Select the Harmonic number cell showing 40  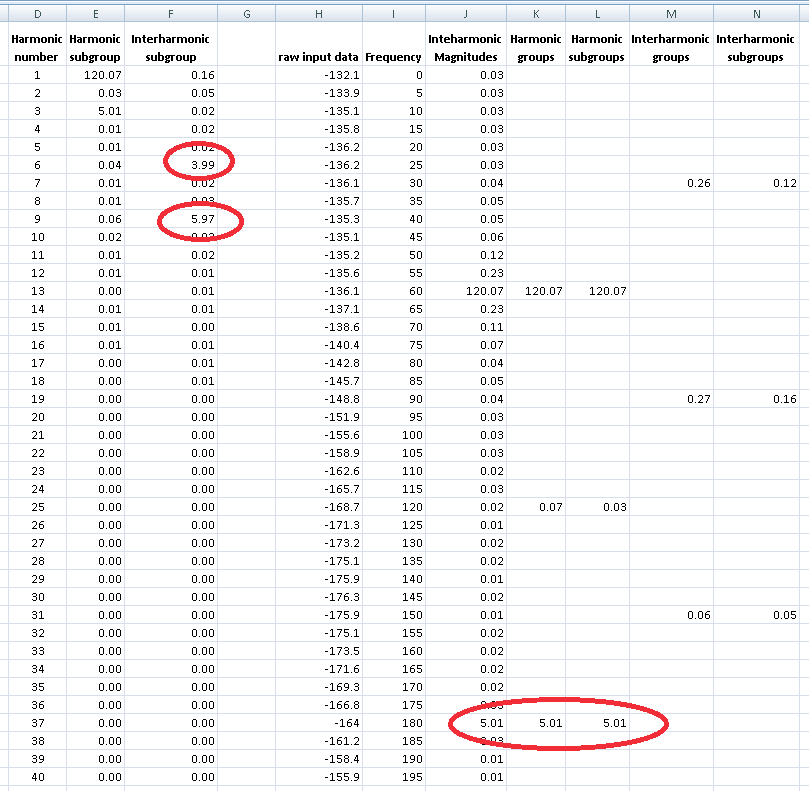[x=37, y=777]
